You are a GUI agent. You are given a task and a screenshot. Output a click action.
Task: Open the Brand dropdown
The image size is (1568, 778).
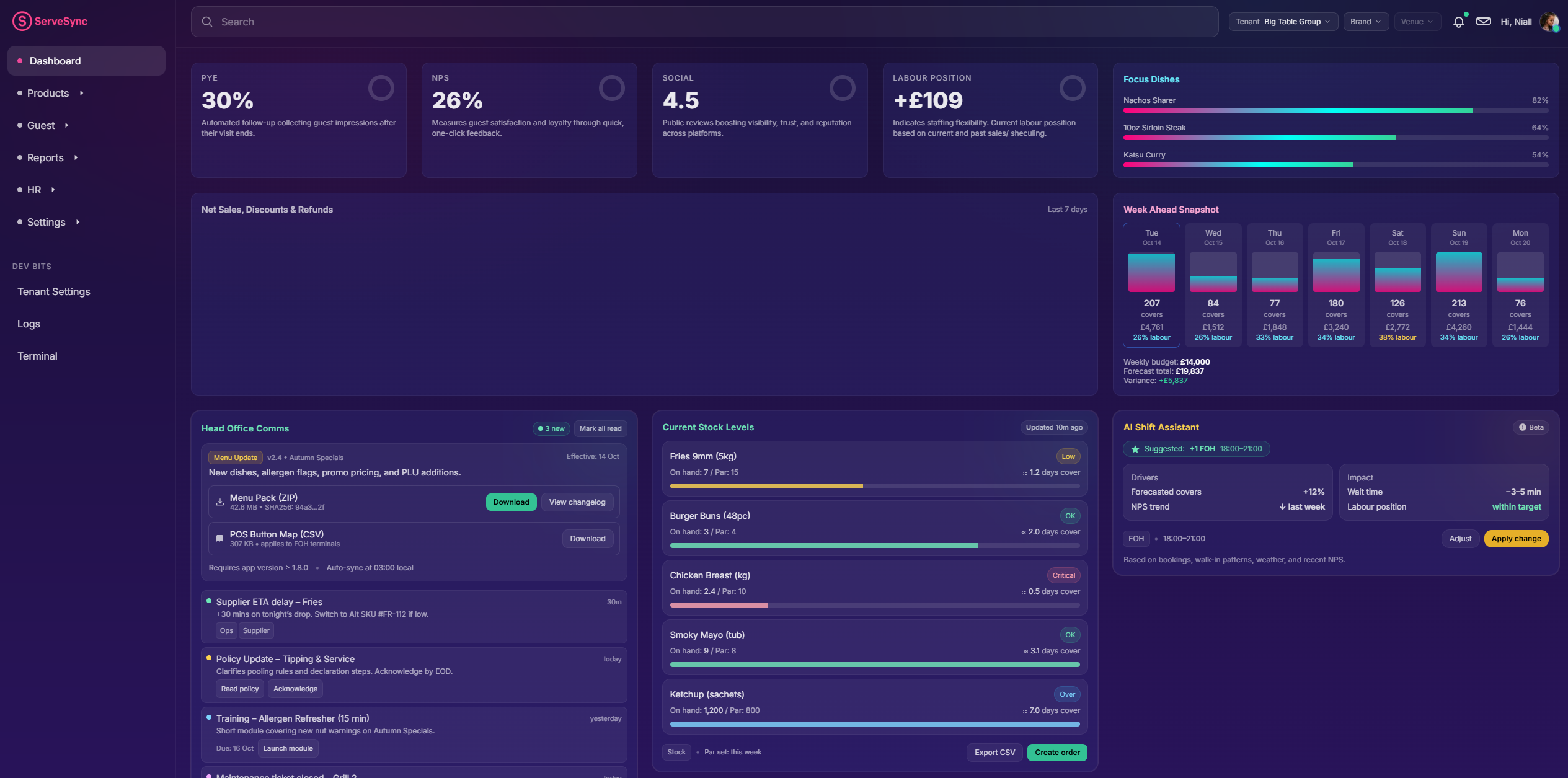[x=1365, y=22]
